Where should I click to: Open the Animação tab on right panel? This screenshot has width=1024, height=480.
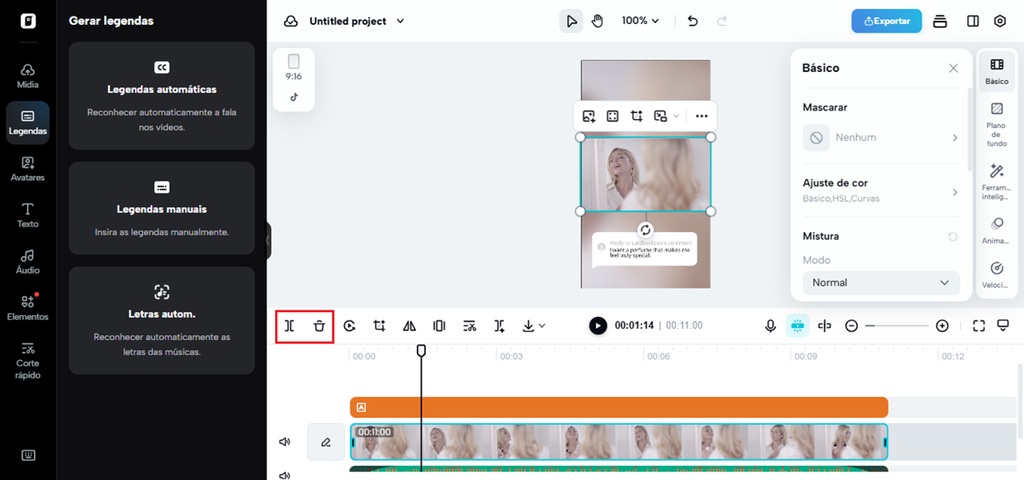click(x=997, y=230)
